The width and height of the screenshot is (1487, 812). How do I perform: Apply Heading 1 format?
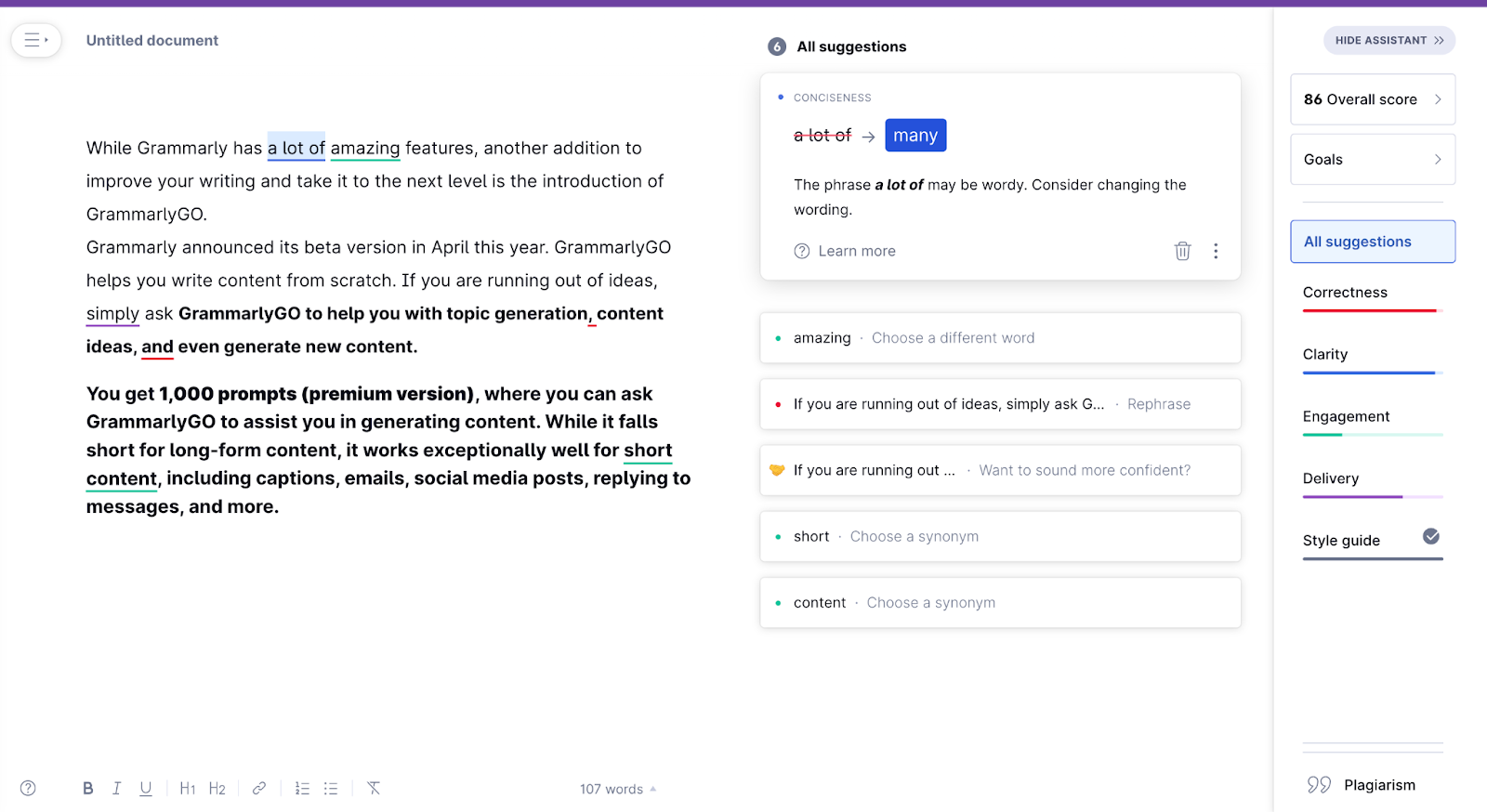188,788
